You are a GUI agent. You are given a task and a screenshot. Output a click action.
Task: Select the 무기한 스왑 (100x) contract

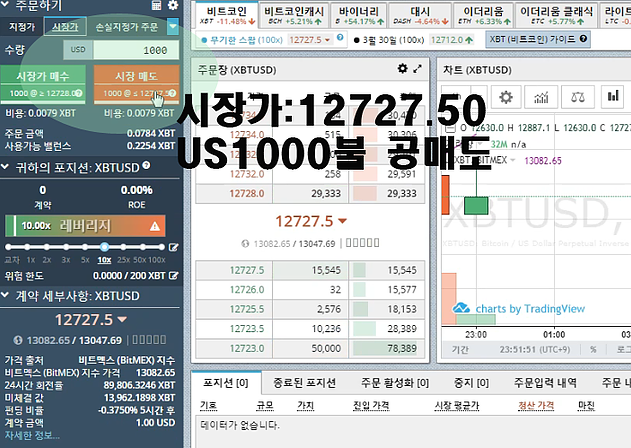tap(240, 39)
